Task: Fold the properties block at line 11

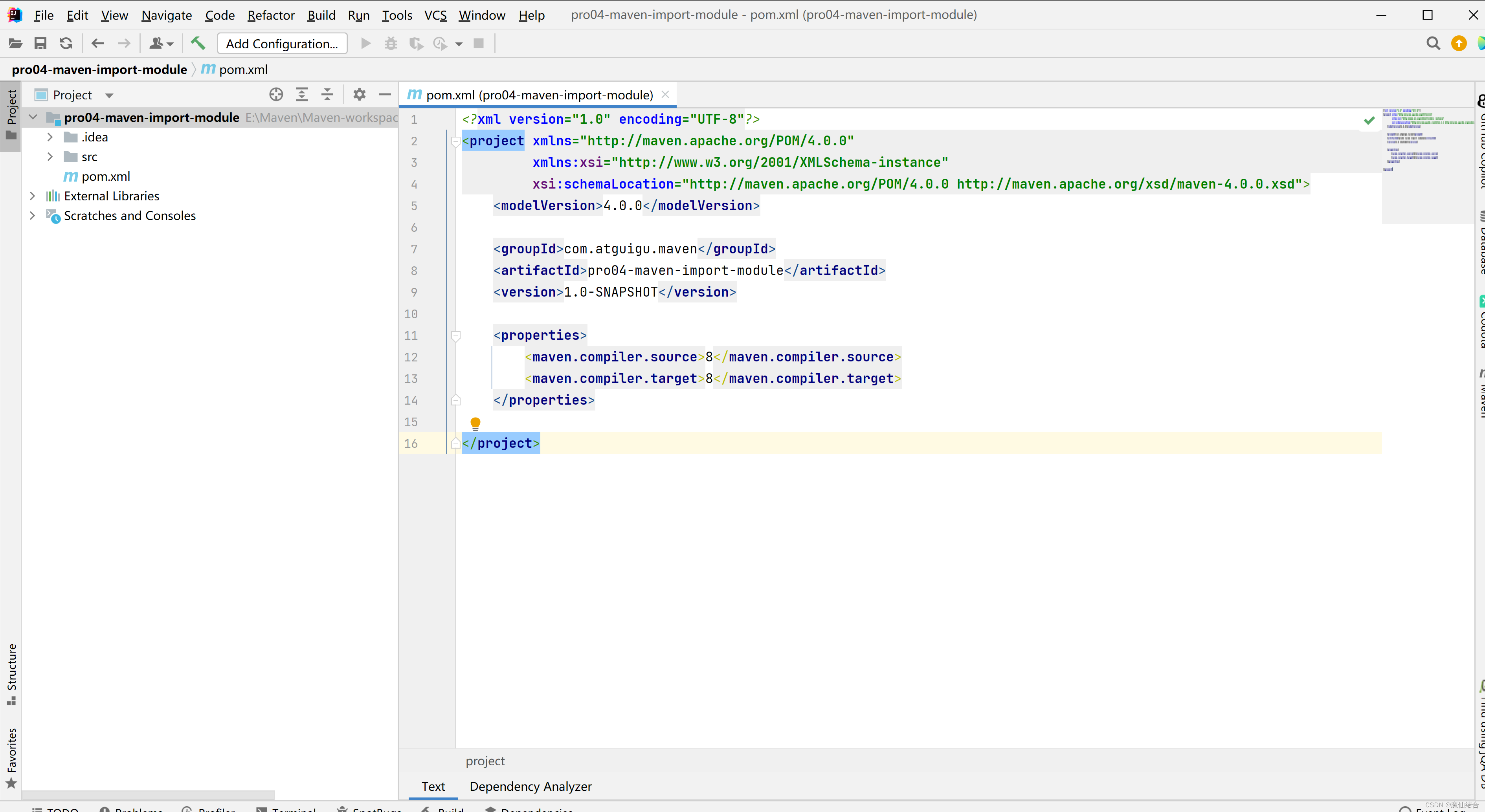Action: tap(455, 336)
